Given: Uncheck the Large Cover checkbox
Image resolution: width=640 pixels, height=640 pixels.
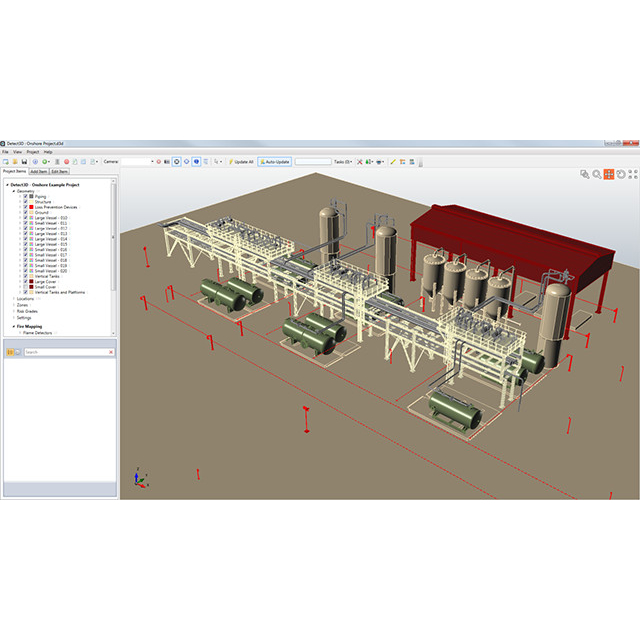Looking at the screenshot, I should pyautogui.click(x=25, y=282).
